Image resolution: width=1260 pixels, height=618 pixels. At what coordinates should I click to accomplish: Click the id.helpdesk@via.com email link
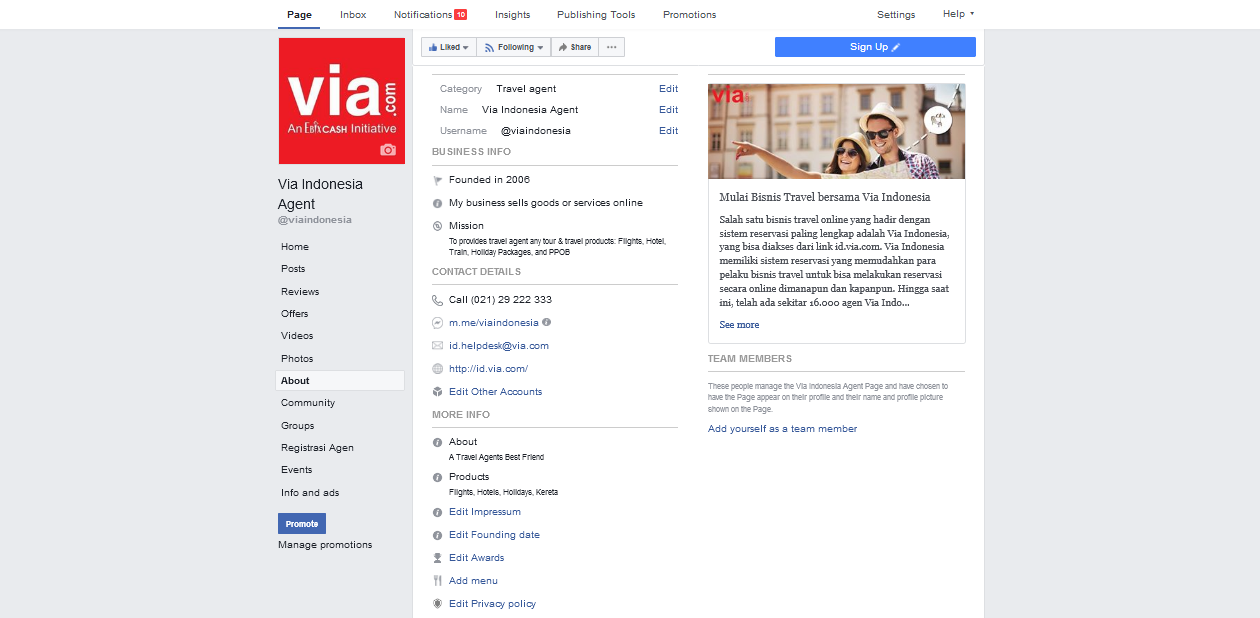[x=499, y=346]
